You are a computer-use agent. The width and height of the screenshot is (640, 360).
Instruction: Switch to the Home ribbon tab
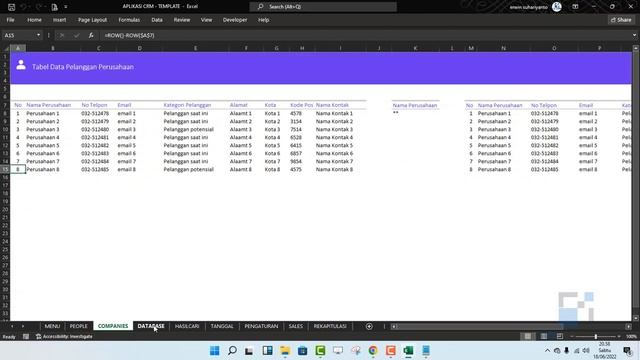point(34,20)
